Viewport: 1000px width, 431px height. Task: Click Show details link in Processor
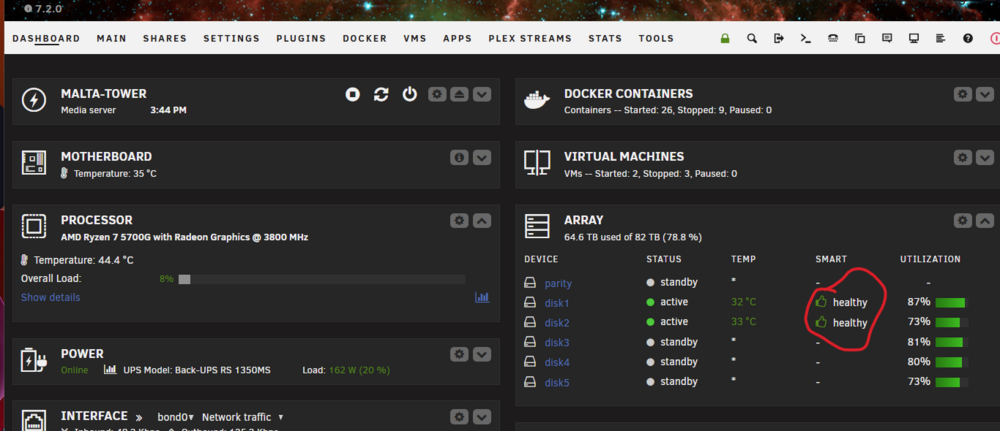(x=50, y=297)
